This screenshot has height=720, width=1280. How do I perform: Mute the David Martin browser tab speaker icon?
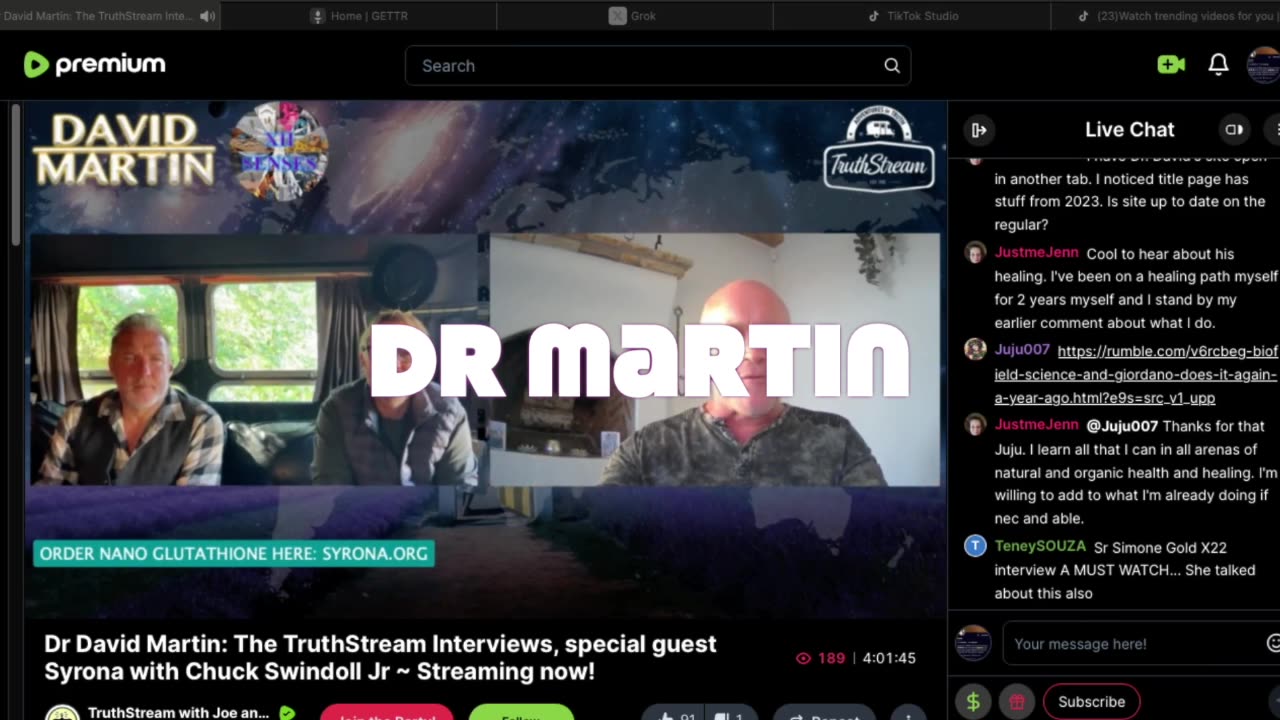207,16
